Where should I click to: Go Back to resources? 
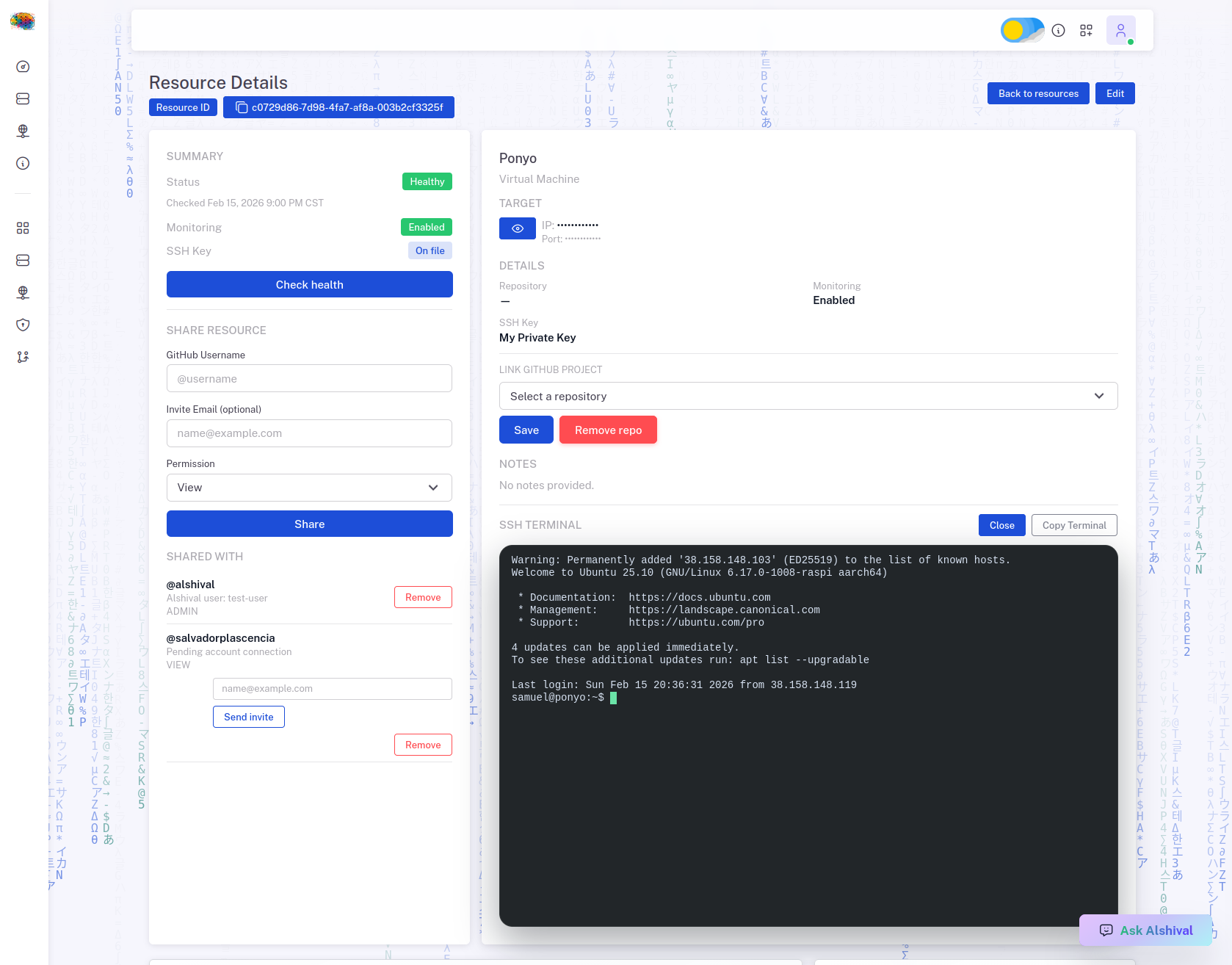point(1037,93)
